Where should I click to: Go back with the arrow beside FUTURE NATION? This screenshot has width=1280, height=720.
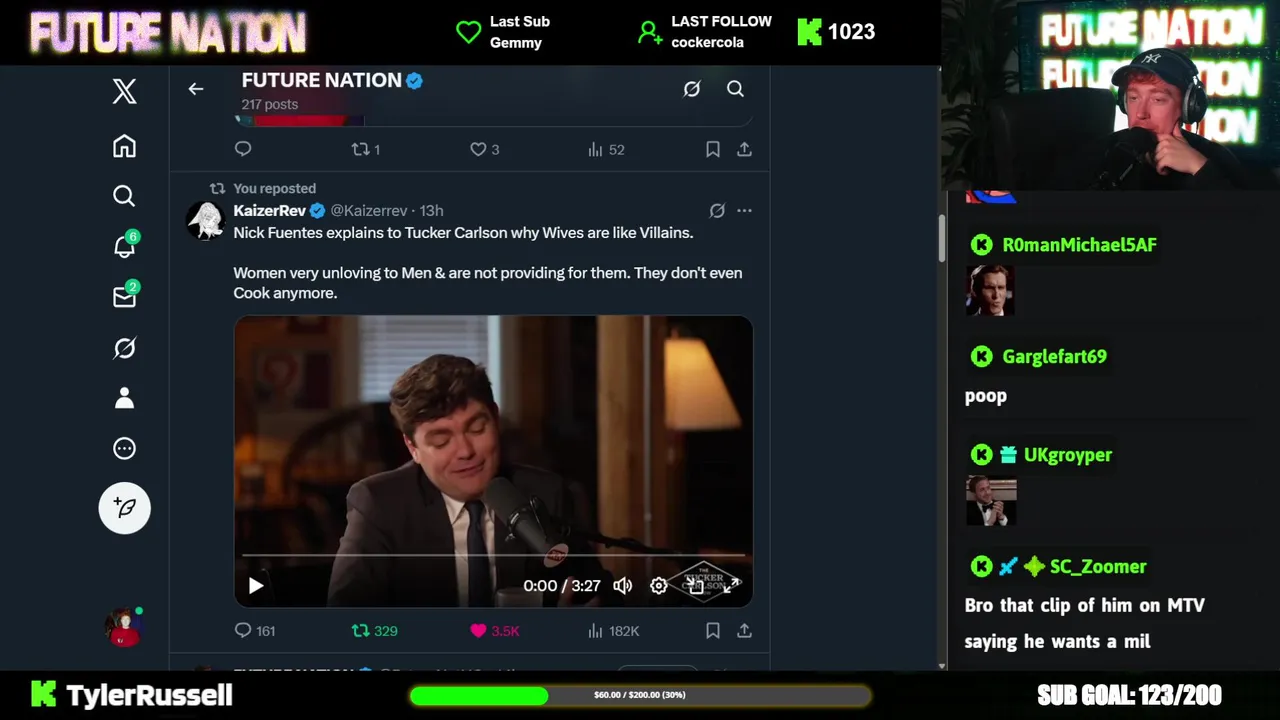tap(196, 89)
